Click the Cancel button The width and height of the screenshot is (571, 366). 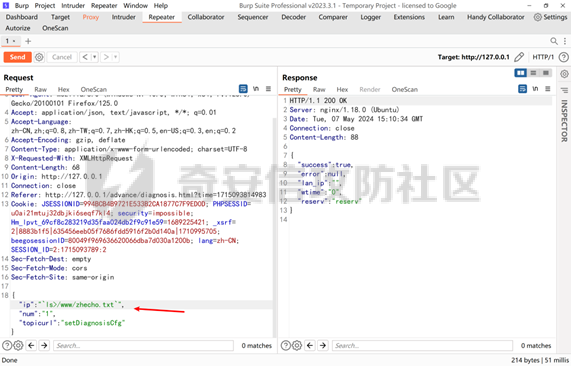coord(62,57)
